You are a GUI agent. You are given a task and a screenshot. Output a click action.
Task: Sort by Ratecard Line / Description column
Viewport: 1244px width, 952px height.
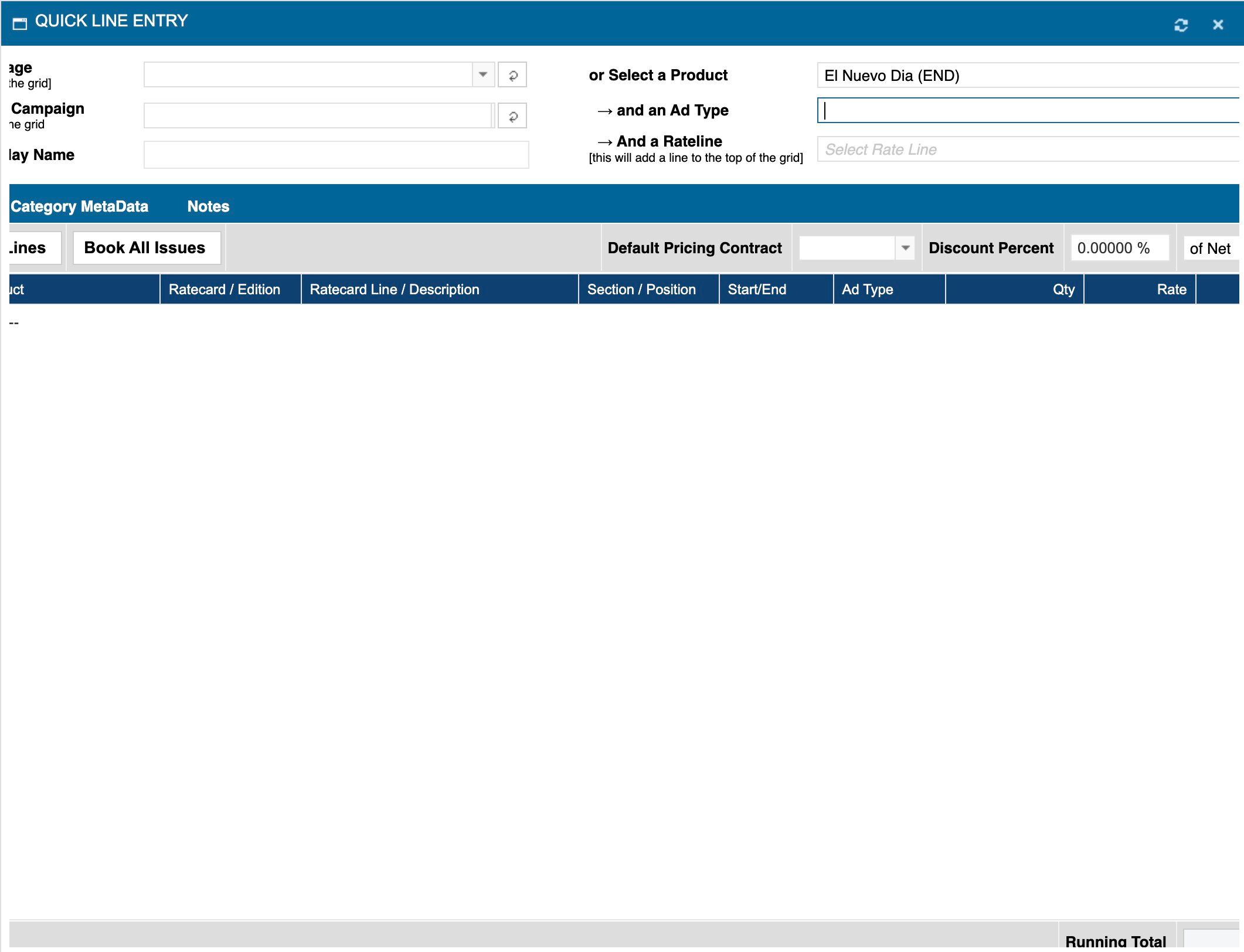(394, 290)
